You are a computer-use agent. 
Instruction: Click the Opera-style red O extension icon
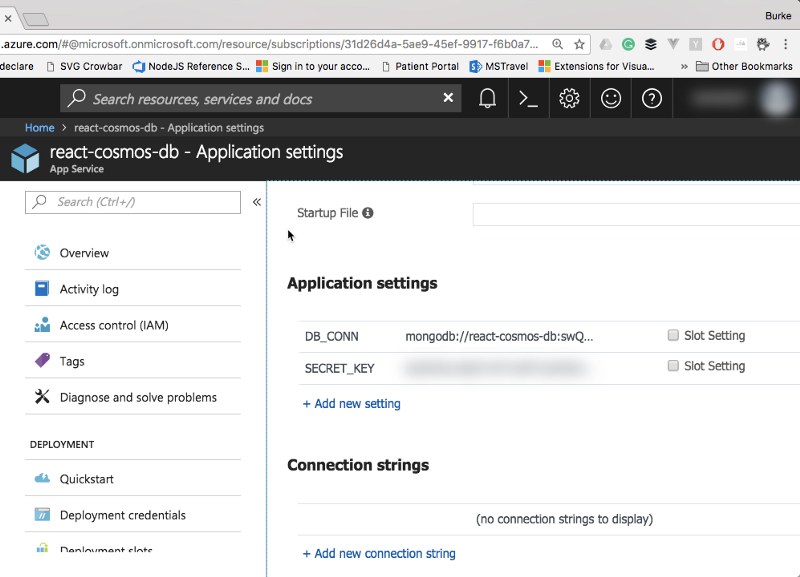click(718, 44)
